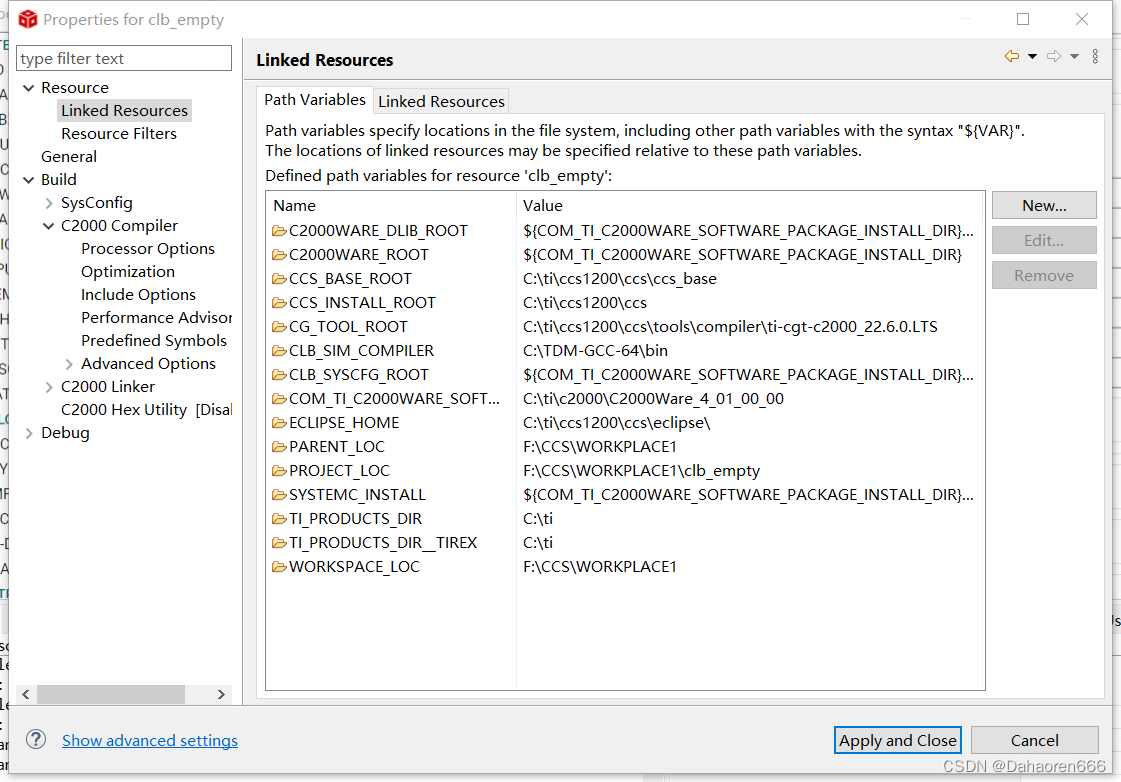Sort by the Name column header
The height and width of the screenshot is (782, 1121).
[390, 206]
